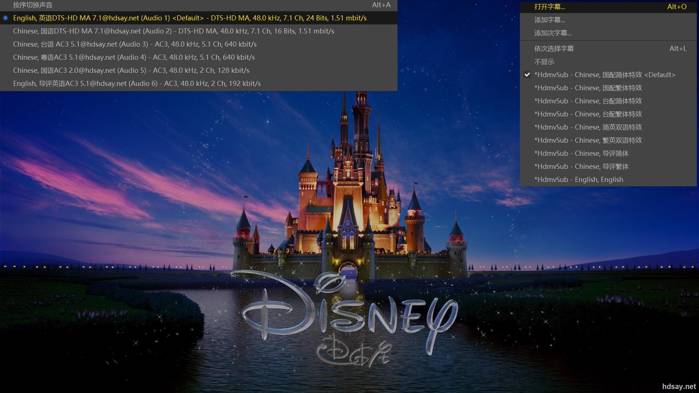Pick English commentary Audio 6 track
Viewport: 699px width, 393px height.
(x=198, y=83)
